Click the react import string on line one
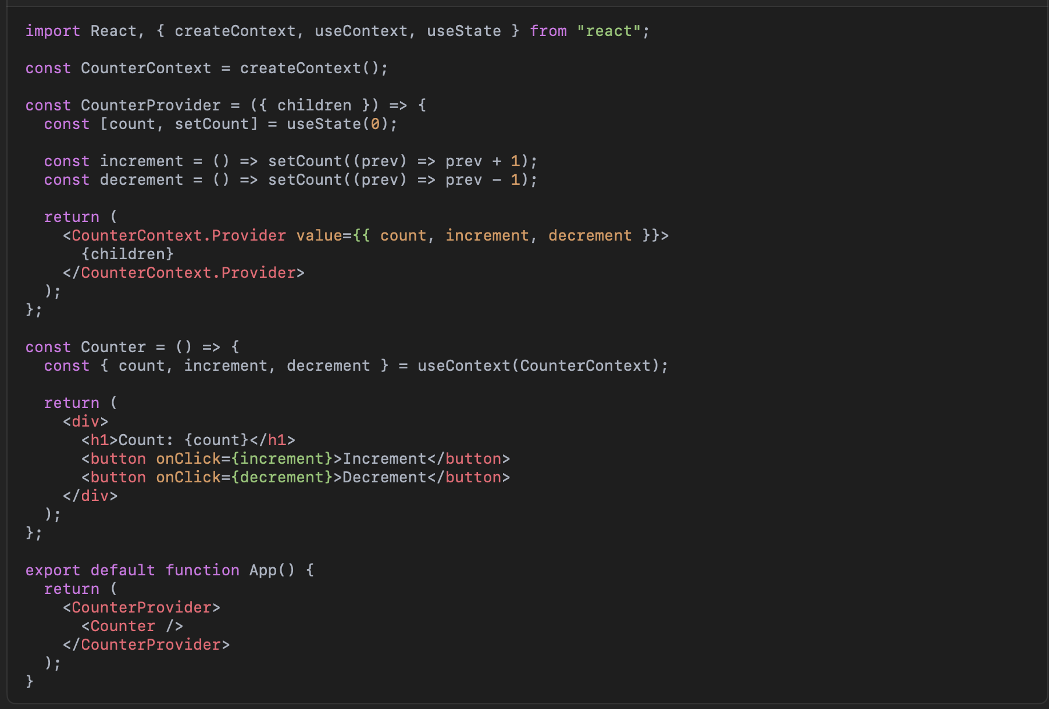Screen dimensions: 1050x710 [x=609, y=31]
